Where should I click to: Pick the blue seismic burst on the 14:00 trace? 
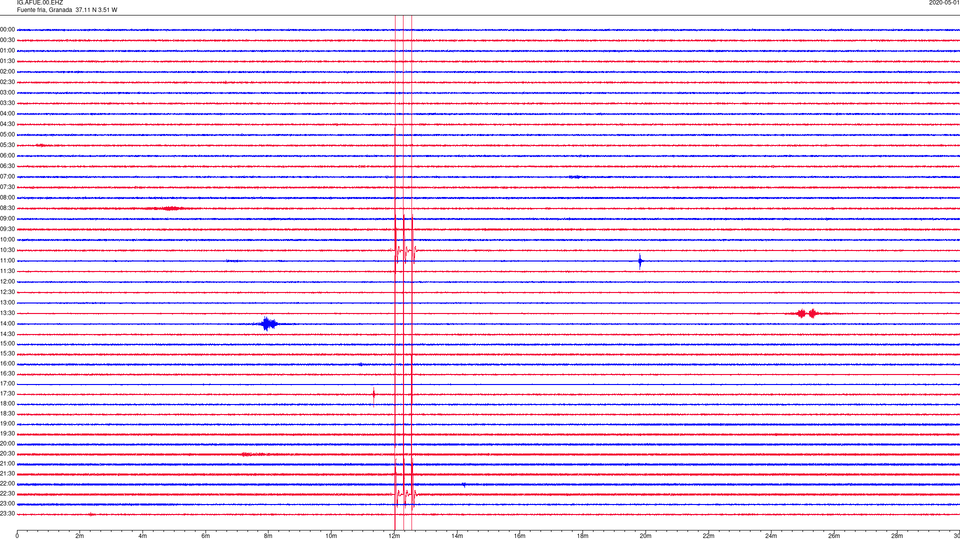point(268,324)
